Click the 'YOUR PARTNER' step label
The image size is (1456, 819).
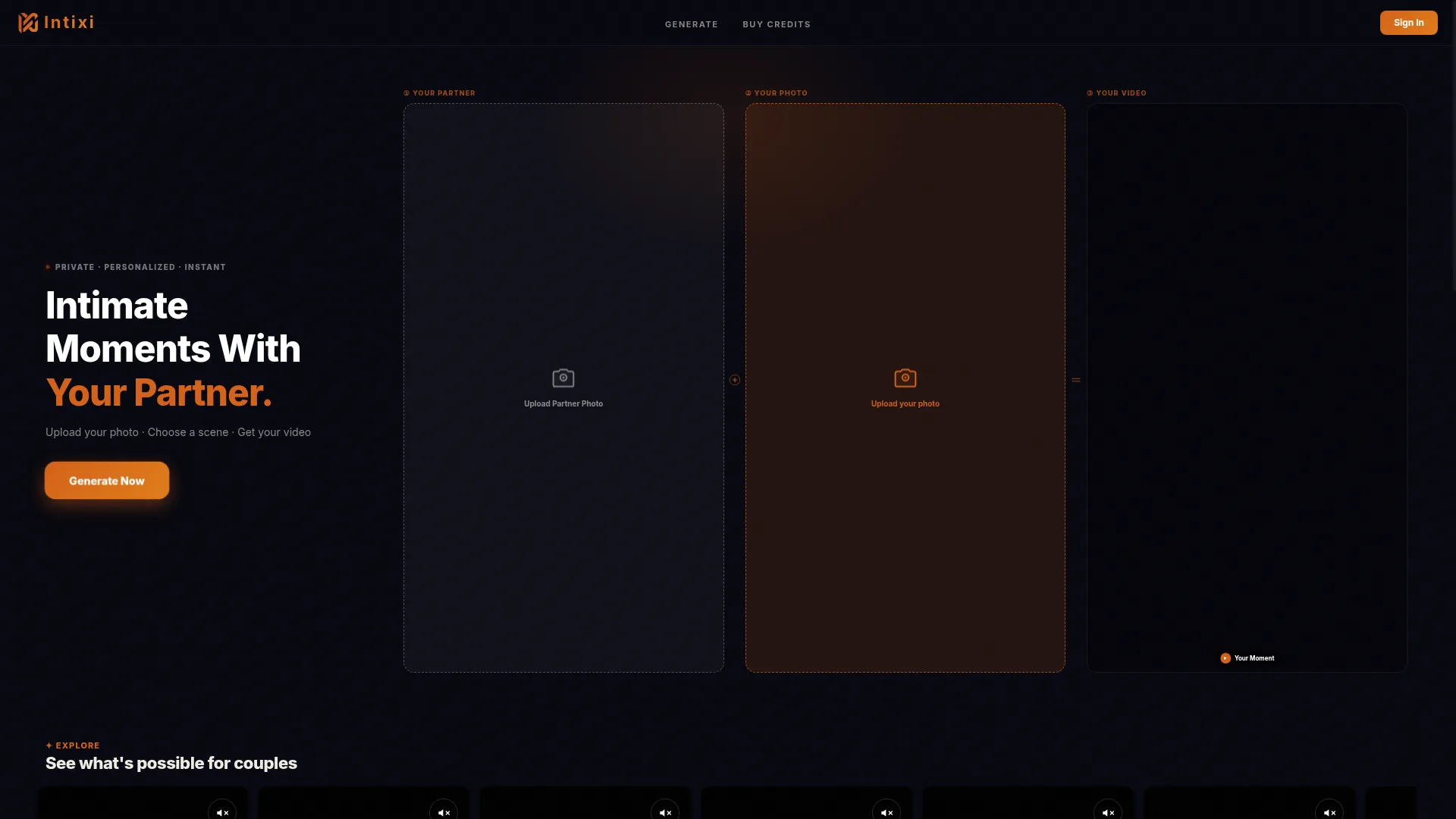point(439,93)
